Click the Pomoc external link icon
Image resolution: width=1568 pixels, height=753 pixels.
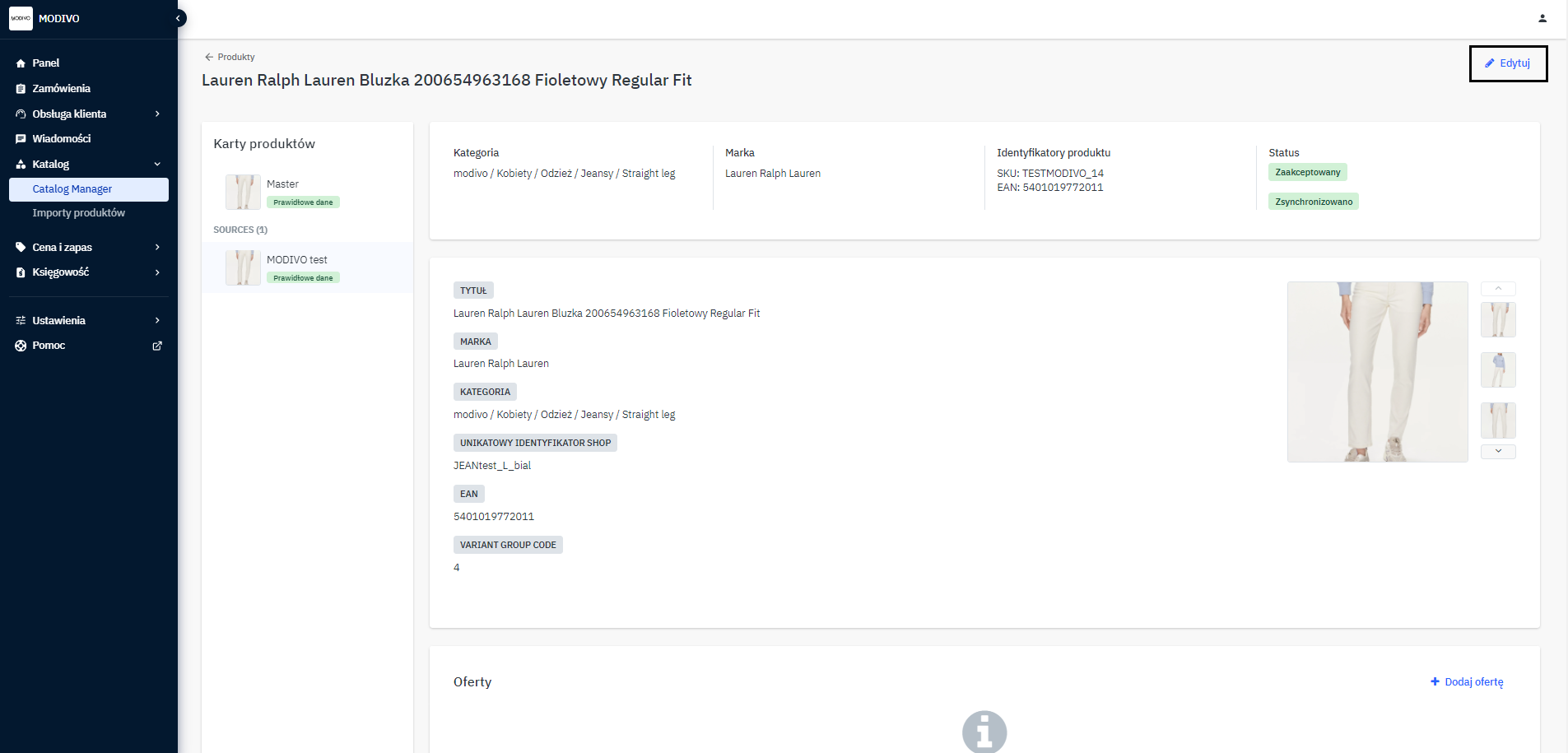tap(157, 346)
